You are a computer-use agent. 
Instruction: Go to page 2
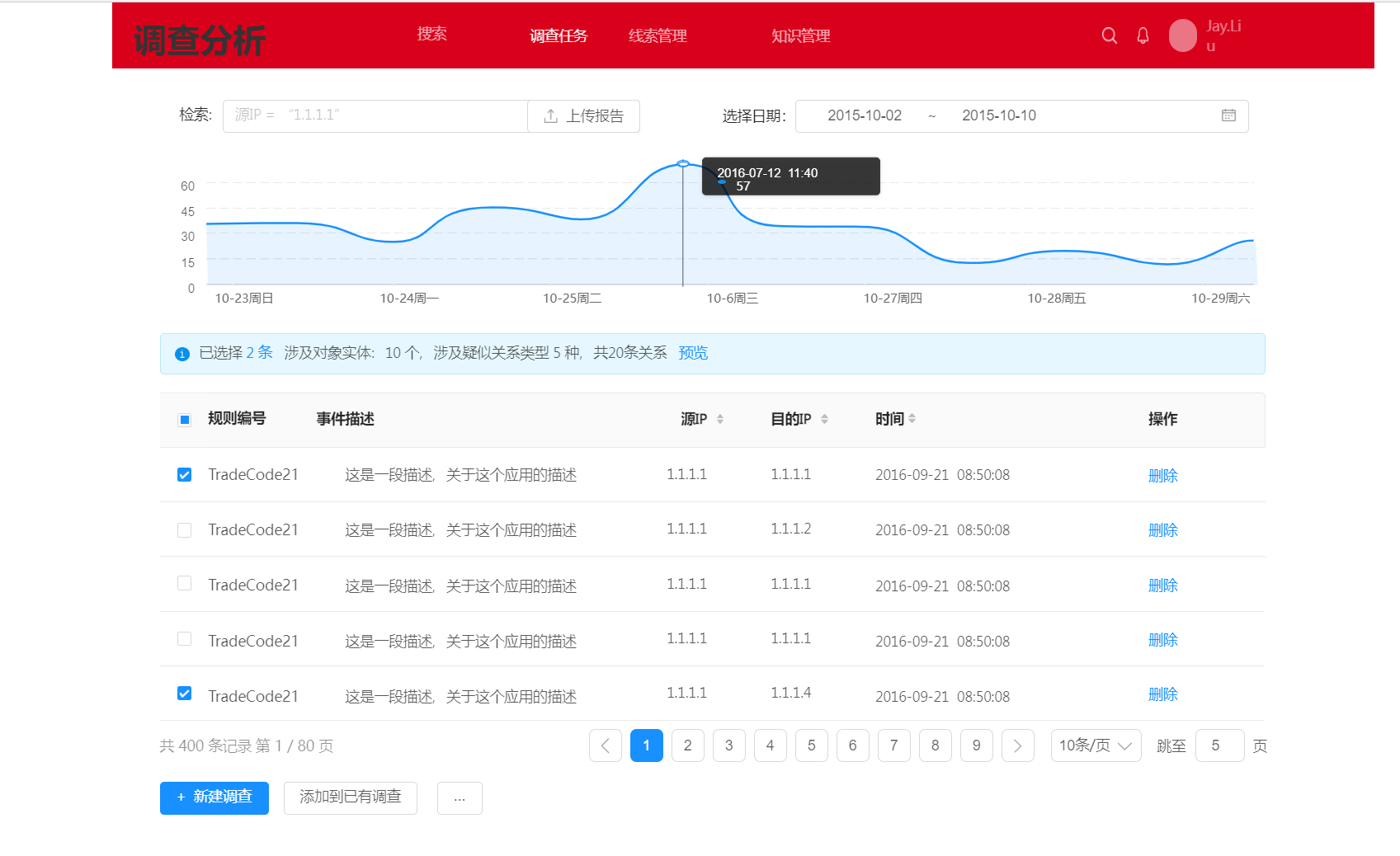(688, 745)
